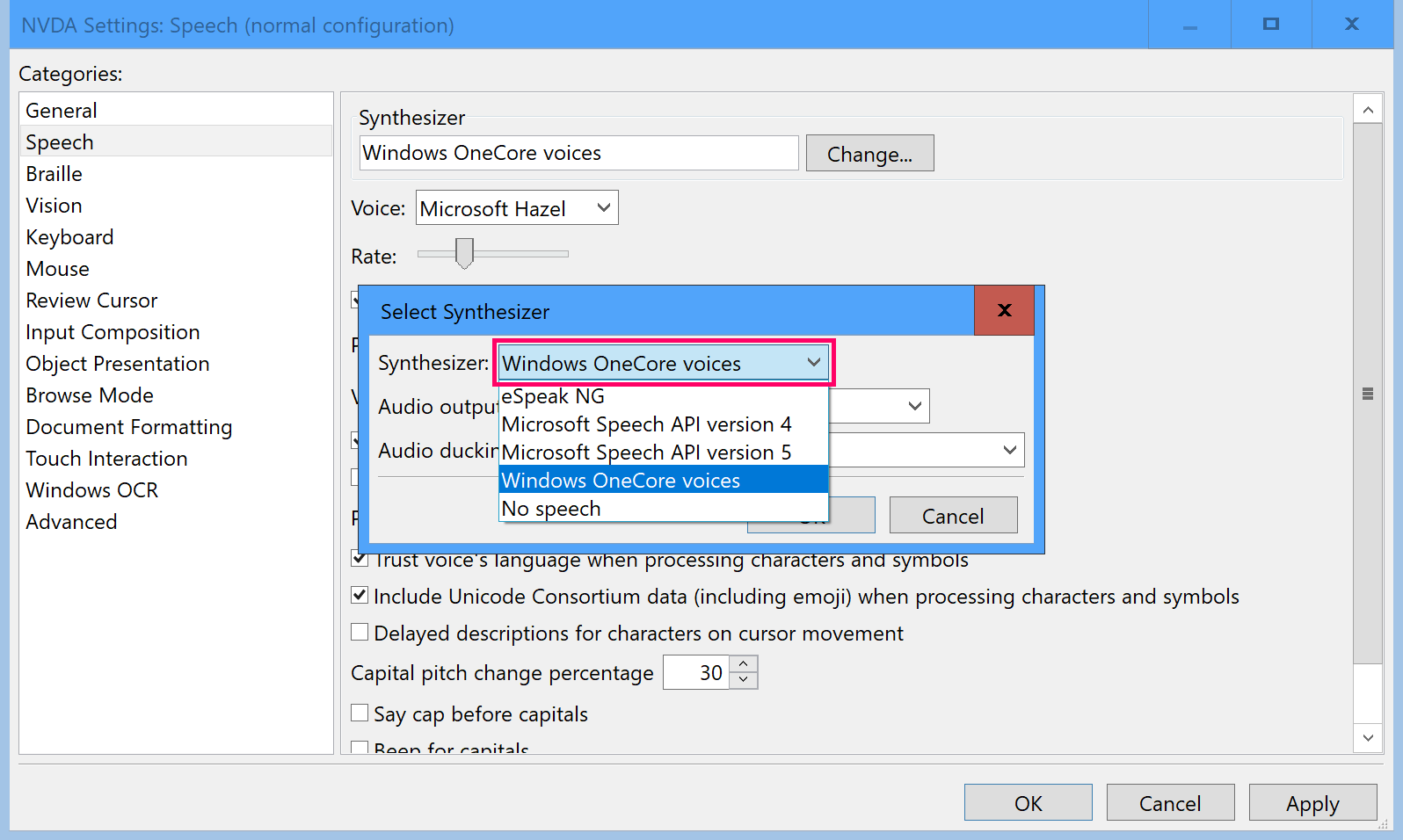Viewport: 1403px width, 840px height.
Task: Close the Select Synthesizer dialog with red X
Action: point(1004,310)
